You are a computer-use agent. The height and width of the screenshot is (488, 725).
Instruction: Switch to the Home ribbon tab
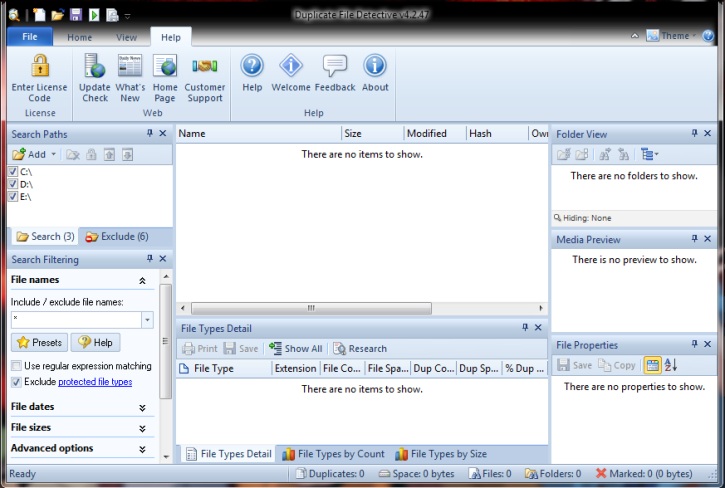80,37
